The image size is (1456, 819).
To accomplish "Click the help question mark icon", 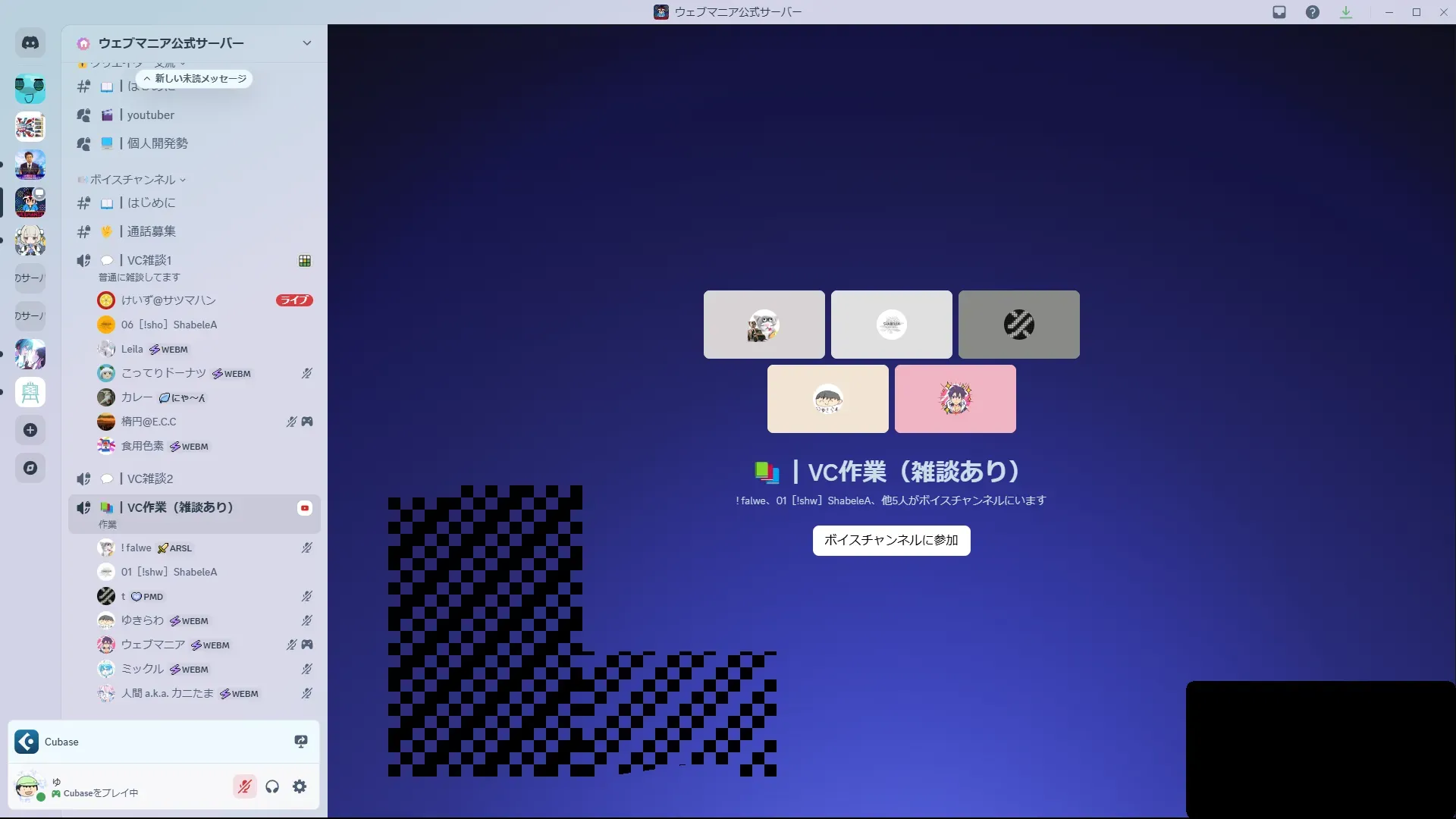I will coord(1313,12).
